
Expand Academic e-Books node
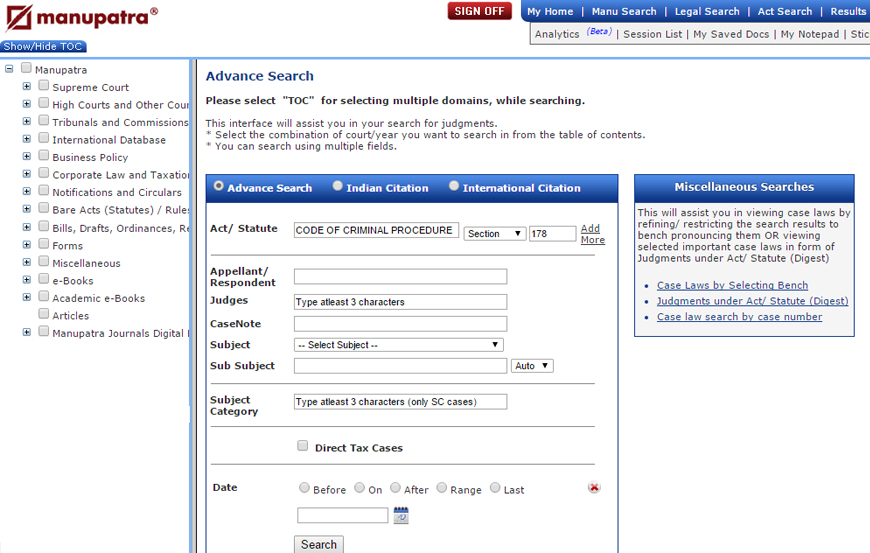27,297
